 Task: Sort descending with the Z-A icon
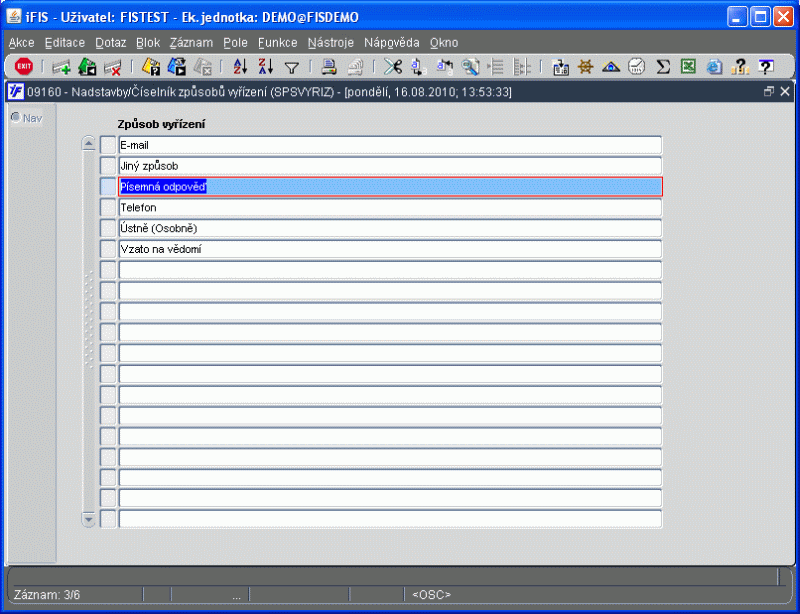click(266, 67)
